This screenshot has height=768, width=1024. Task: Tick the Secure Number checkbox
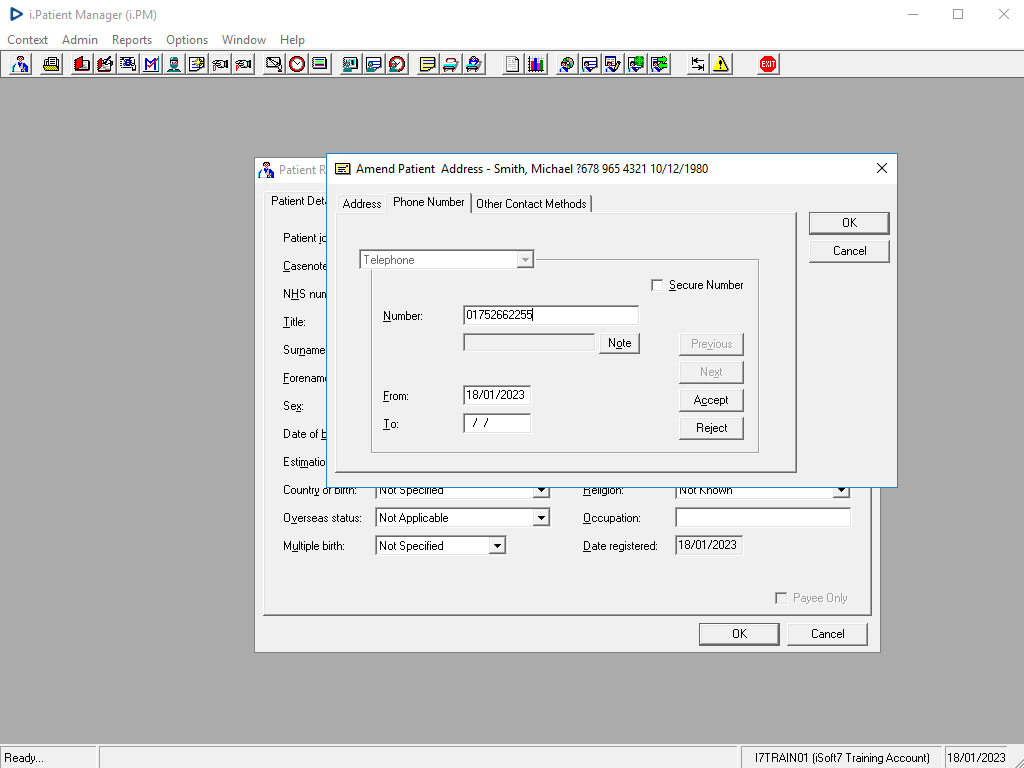pyautogui.click(x=657, y=285)
